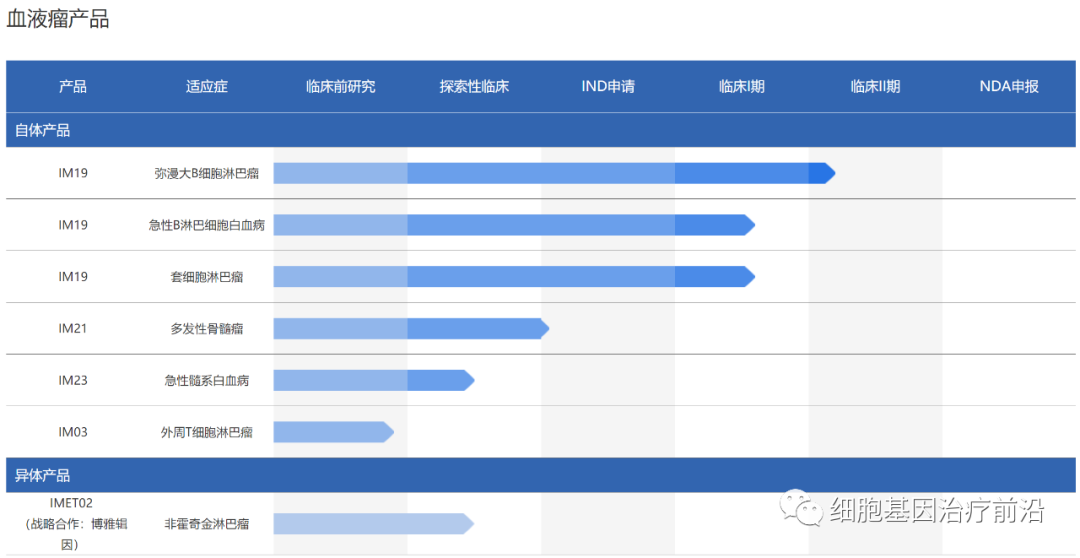This screenshot has height=558, width=1080.
Task: Click the IM03 外周T细胞淋巴瘤 progress bar
Action: pyautogui.click(x=333, y=432)
